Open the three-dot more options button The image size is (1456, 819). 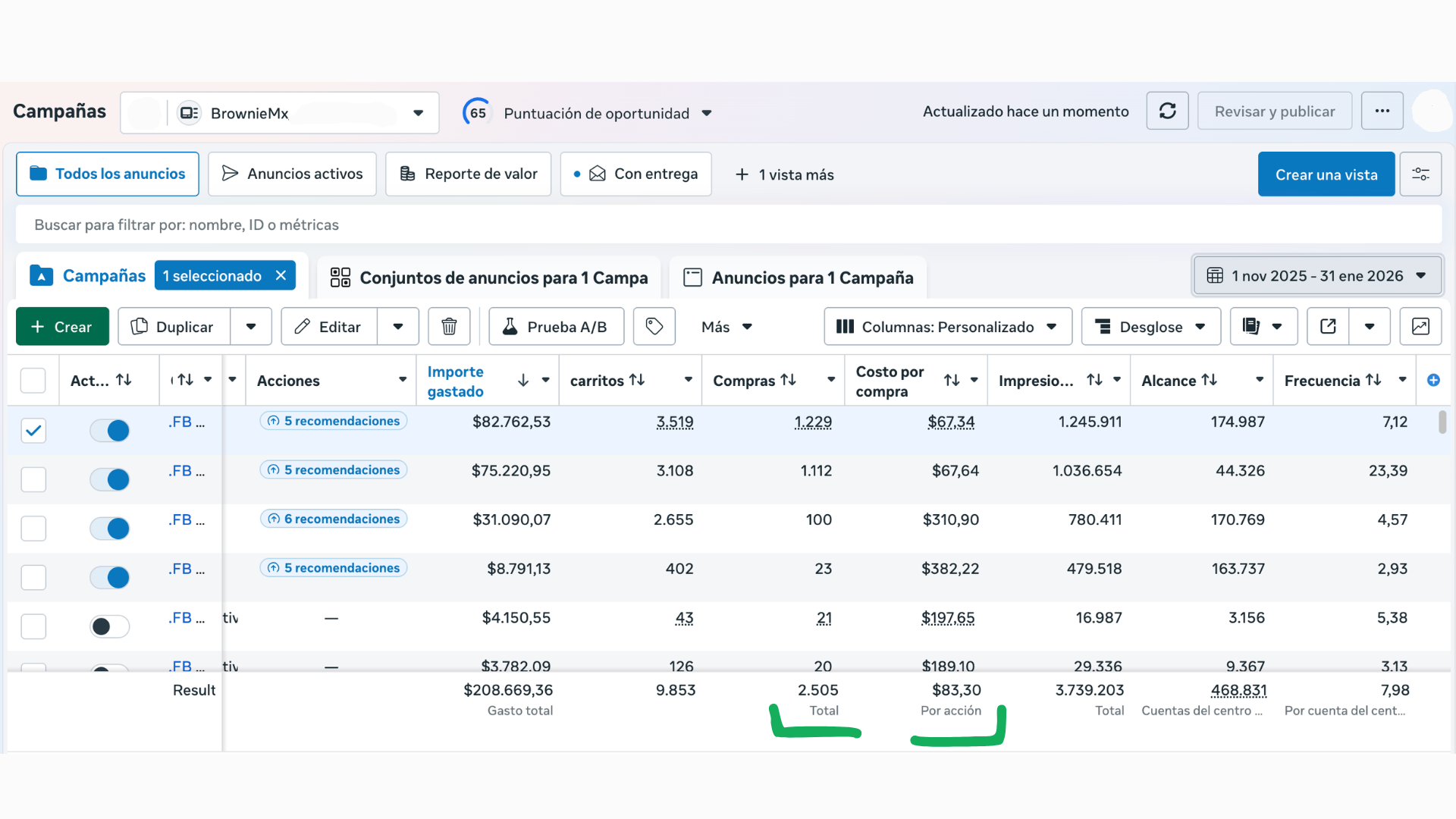[x=1382, y=111]
